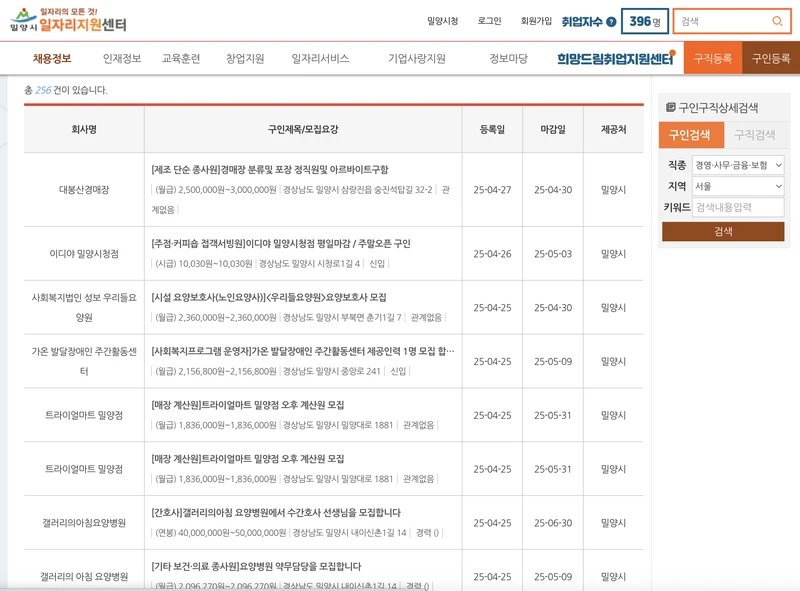This screenshot has height=591, width=800.
Task: Click the 등록일 column header
Action: tap(492, 130)
